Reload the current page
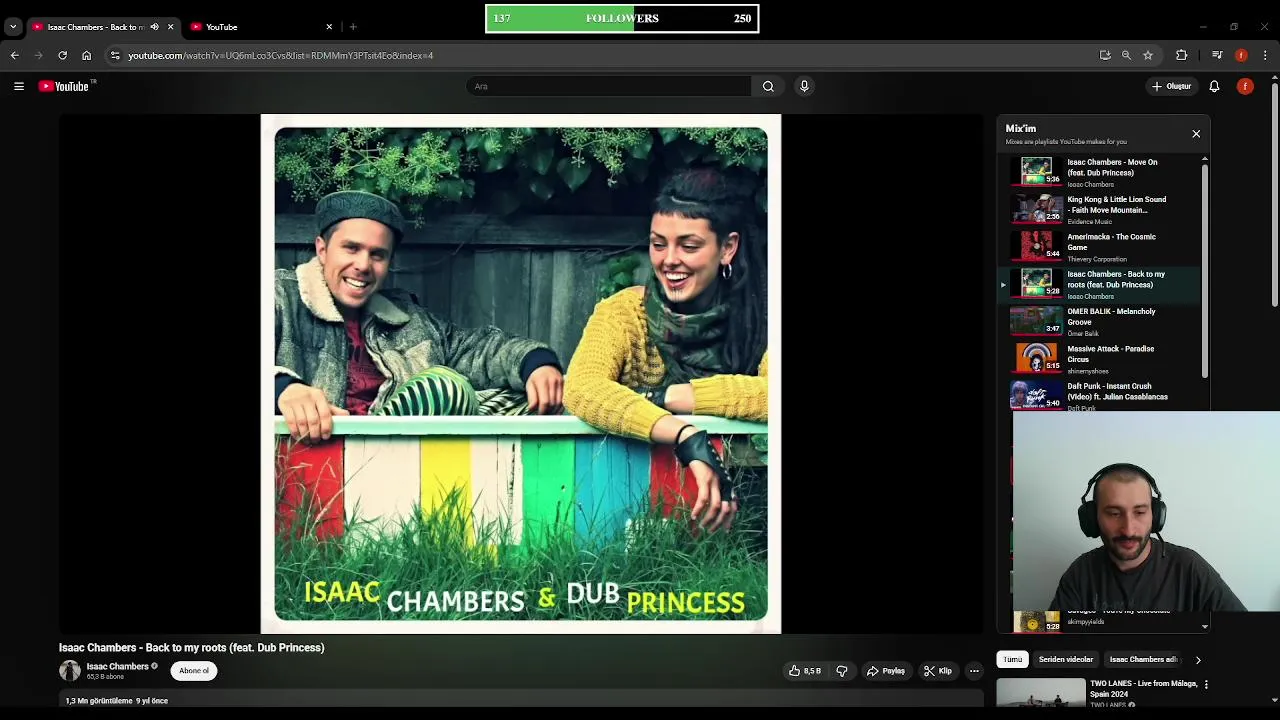 [x=62, y=55]
